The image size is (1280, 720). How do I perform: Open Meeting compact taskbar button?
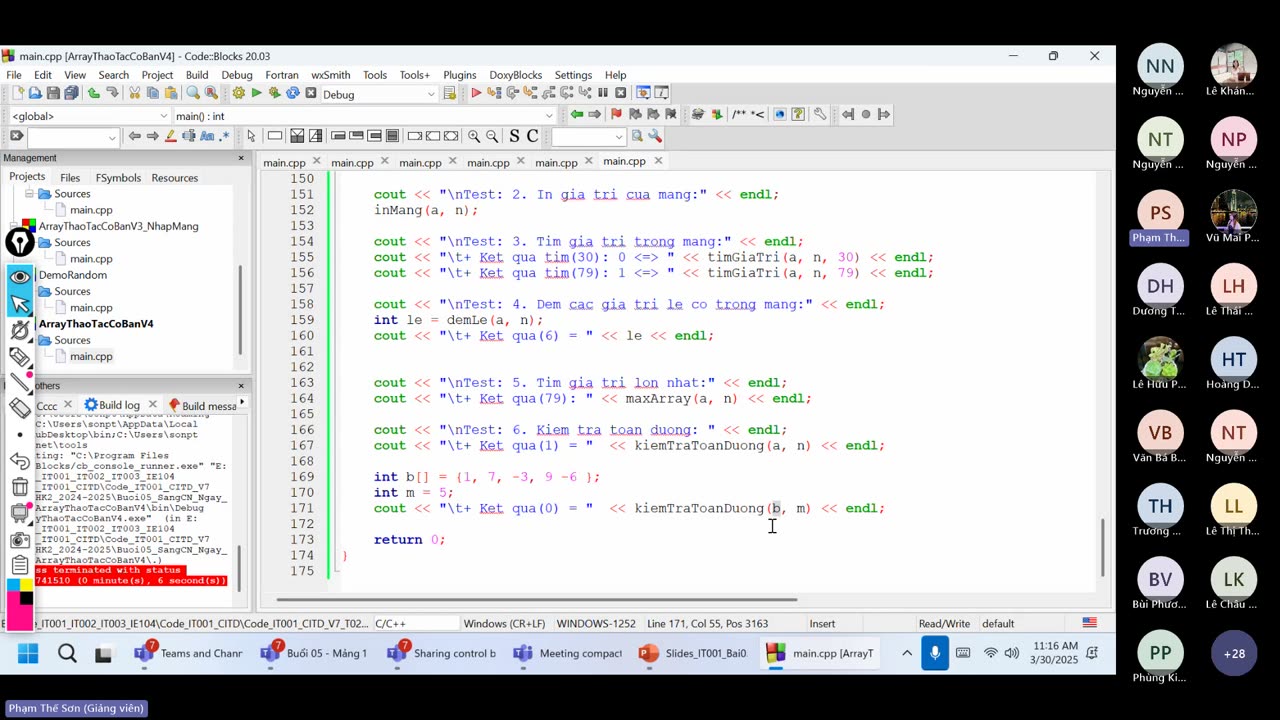pos(567,653)
